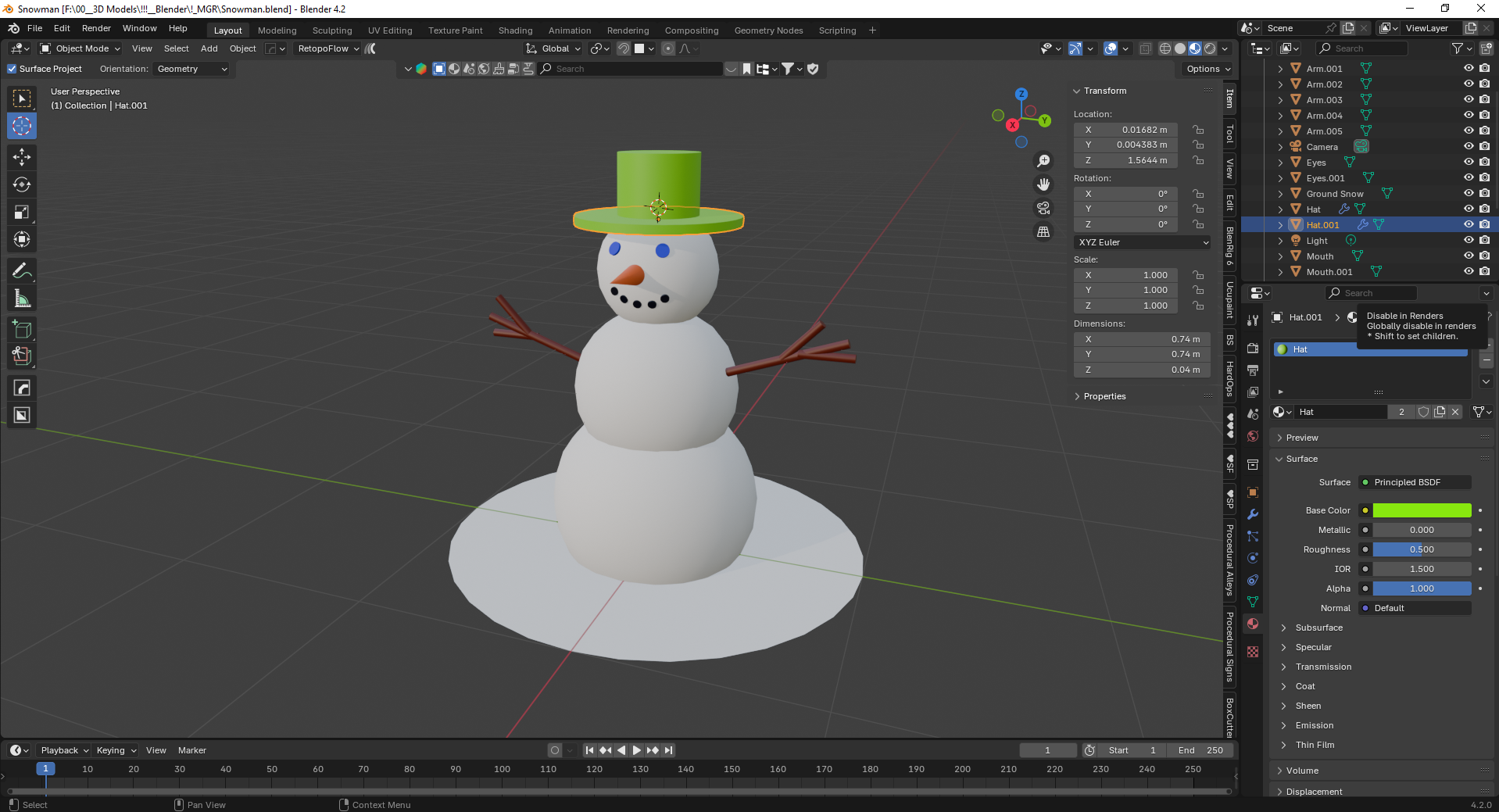Click the Marker menu in timeline
This screenshot has height=812, width=1499.
pyautogui.click(x=192, y=750)
